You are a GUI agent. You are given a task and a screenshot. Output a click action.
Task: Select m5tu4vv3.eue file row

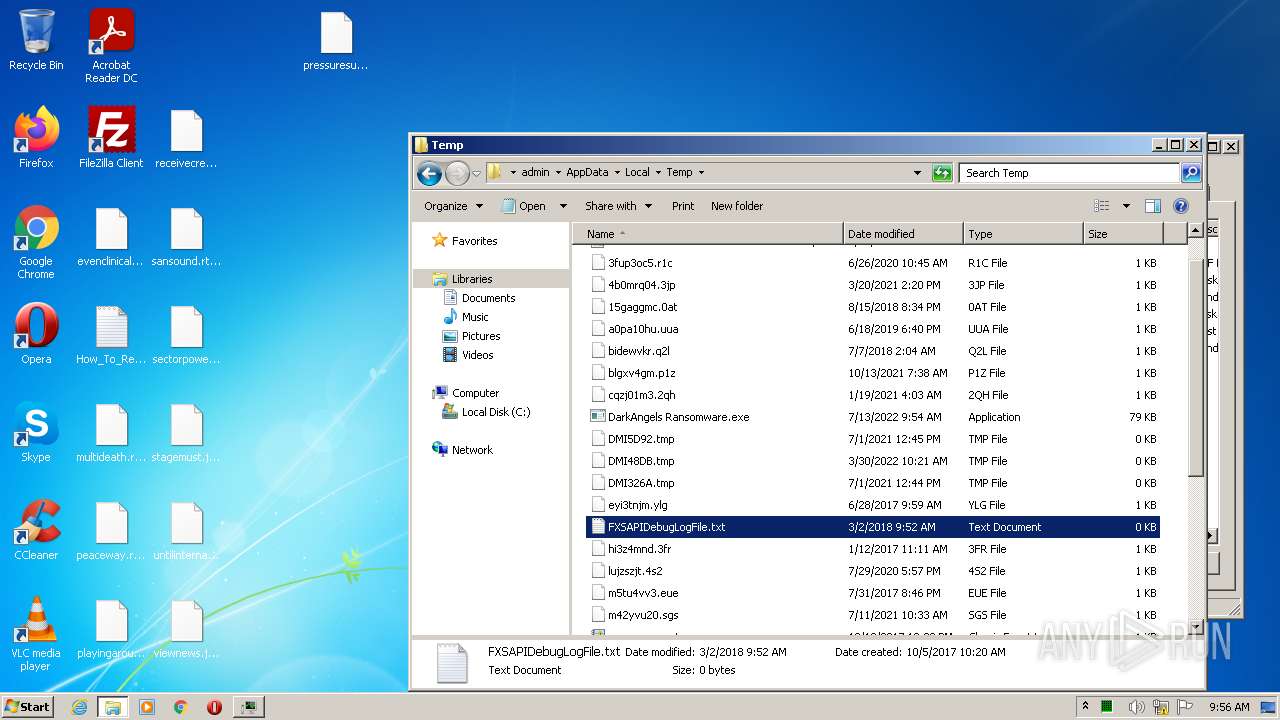[872, 593]
